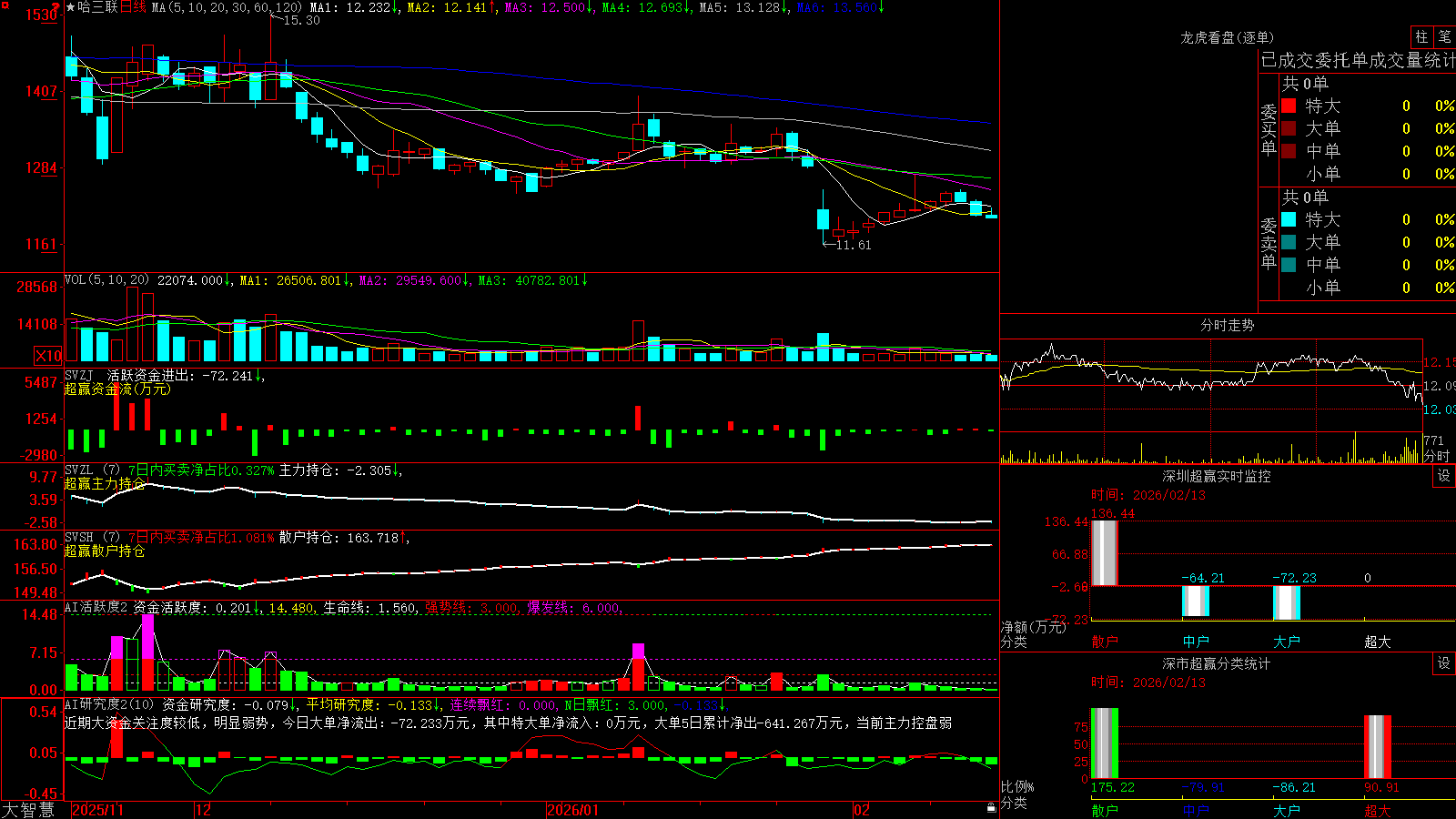Select the 分时走势 panel header

click(1227, 325)
